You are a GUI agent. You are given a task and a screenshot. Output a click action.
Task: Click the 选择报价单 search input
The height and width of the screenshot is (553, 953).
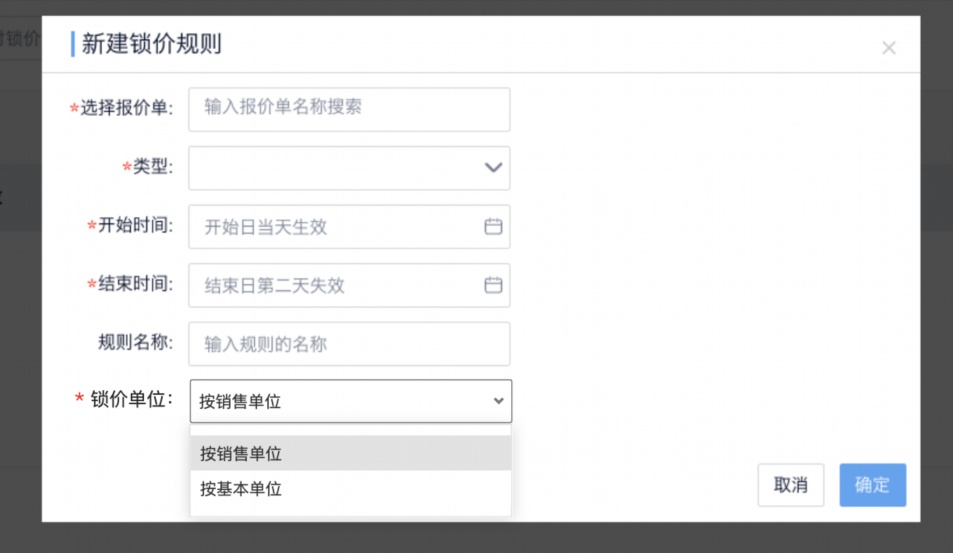pyautogui.click(x=349, y=109)
